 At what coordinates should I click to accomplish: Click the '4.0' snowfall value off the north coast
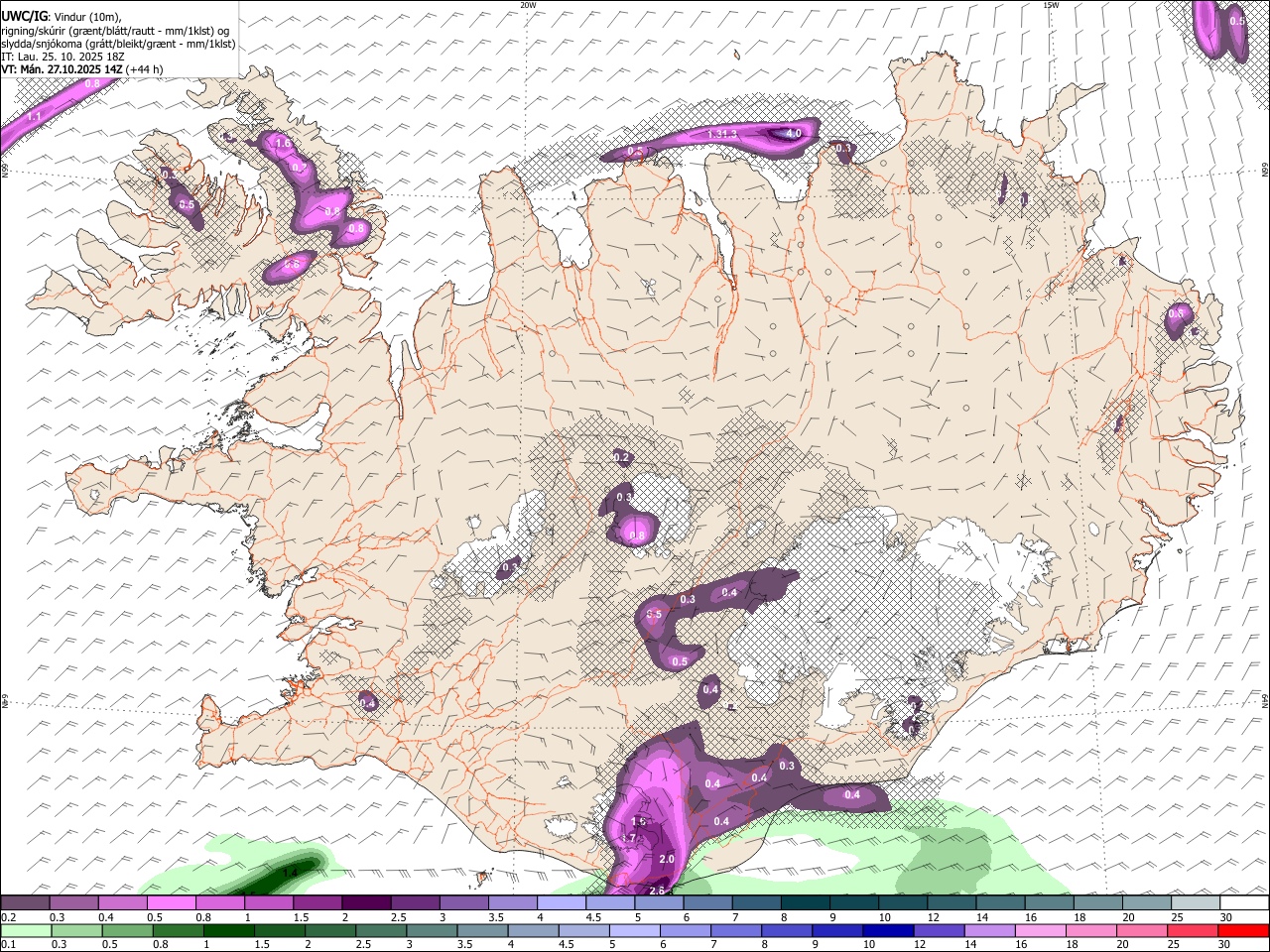794,133
